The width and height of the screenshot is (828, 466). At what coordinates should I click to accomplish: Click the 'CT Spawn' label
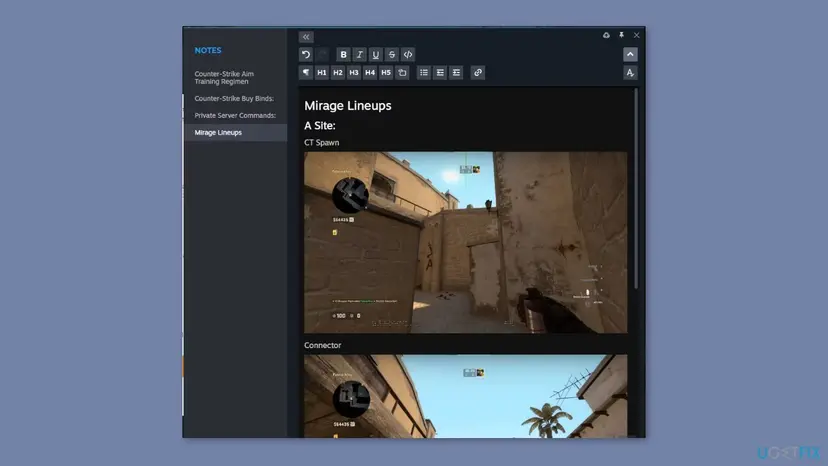point(322,143)
